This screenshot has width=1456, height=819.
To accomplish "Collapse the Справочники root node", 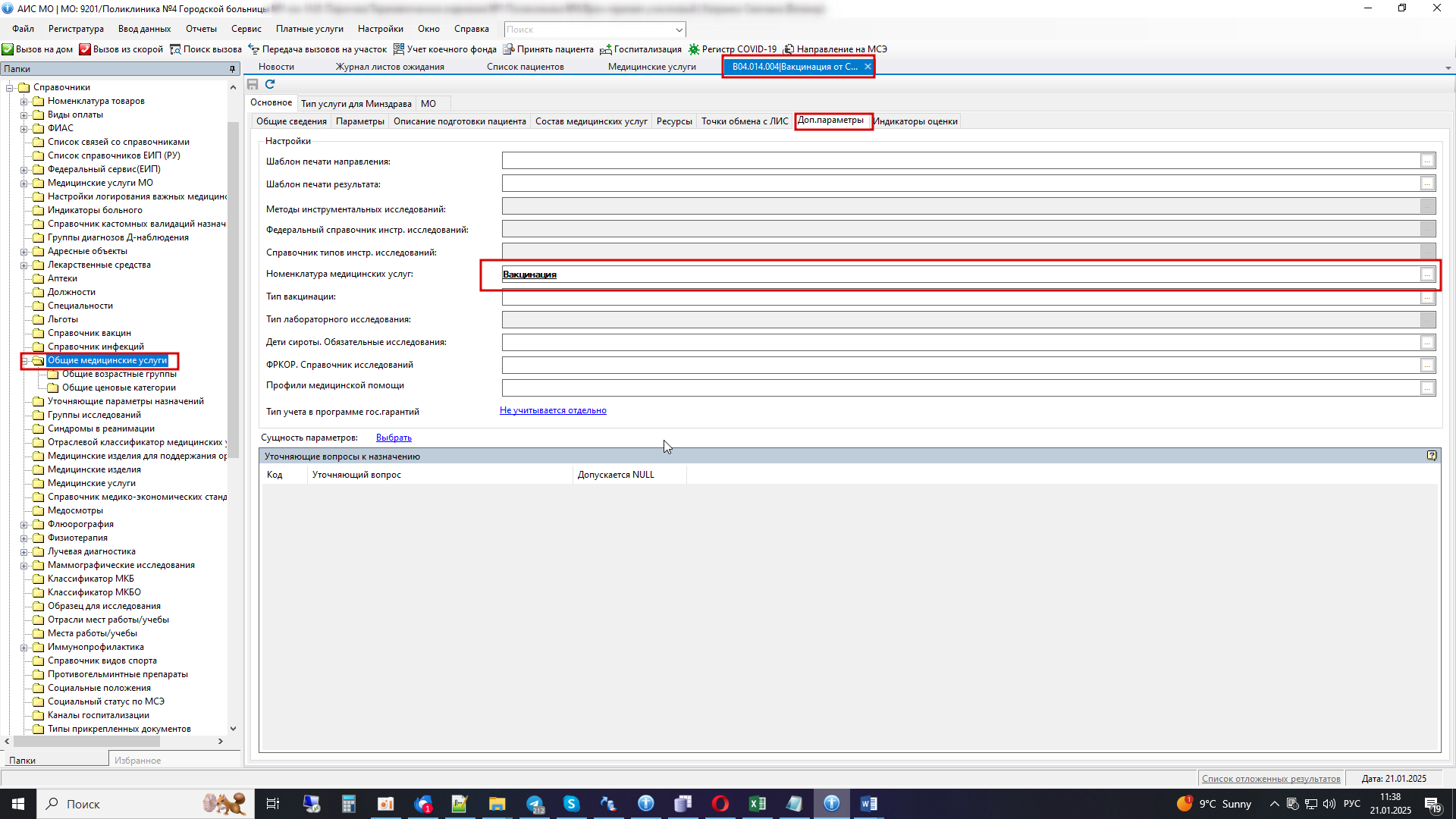I will click(x=10, y=87).
